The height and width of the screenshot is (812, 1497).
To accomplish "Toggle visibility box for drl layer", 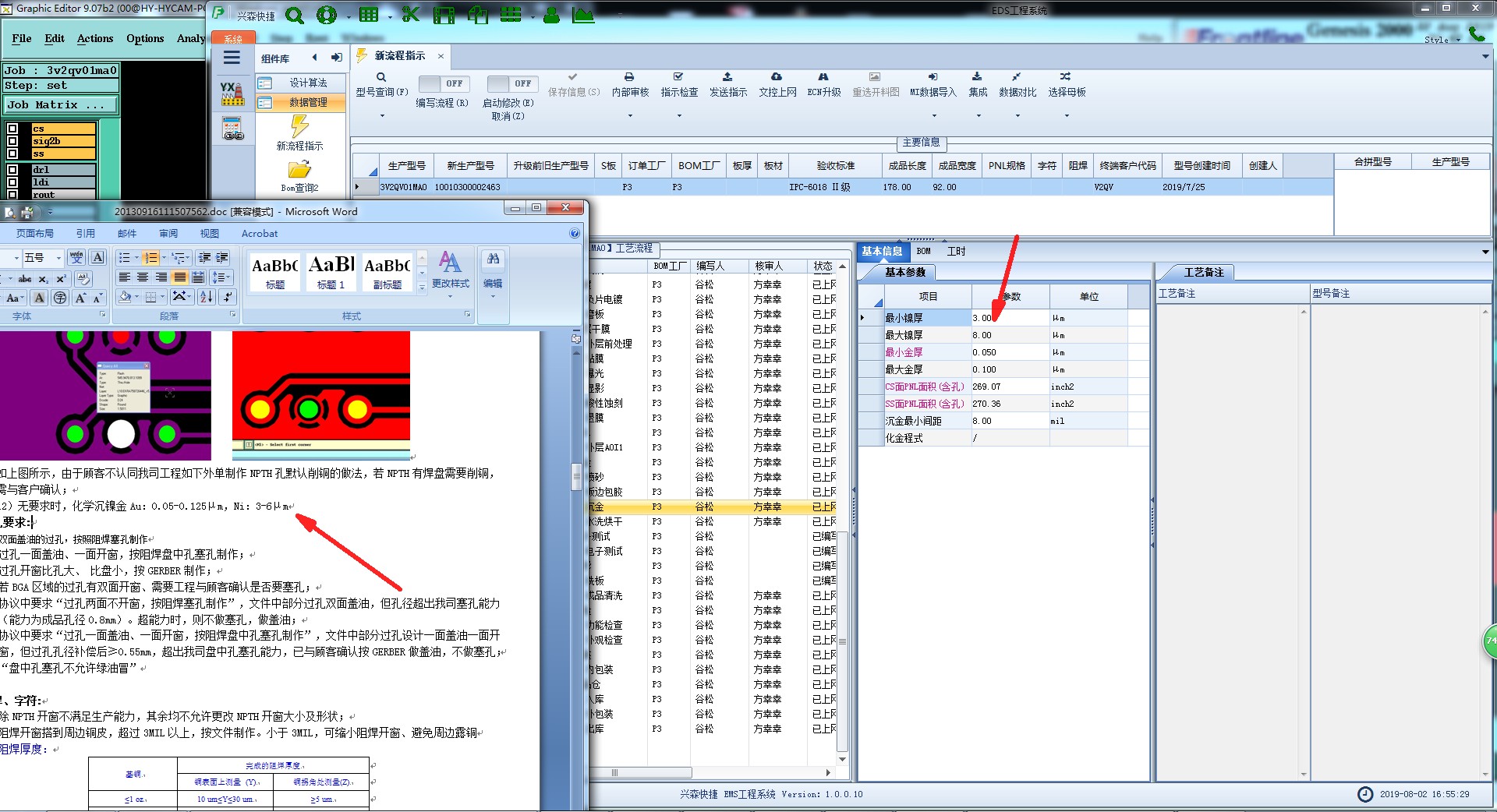I will point(12,169).
